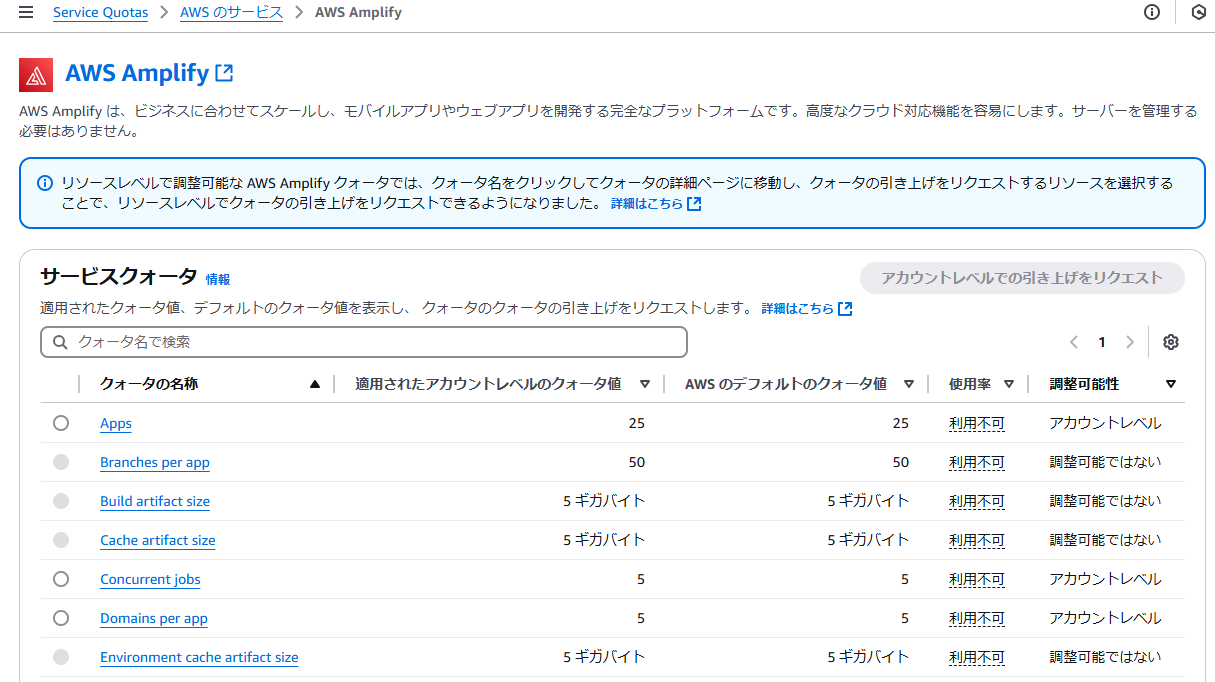
Task: Go to next page arrow in pagination
Action: tap(1130, 342)
